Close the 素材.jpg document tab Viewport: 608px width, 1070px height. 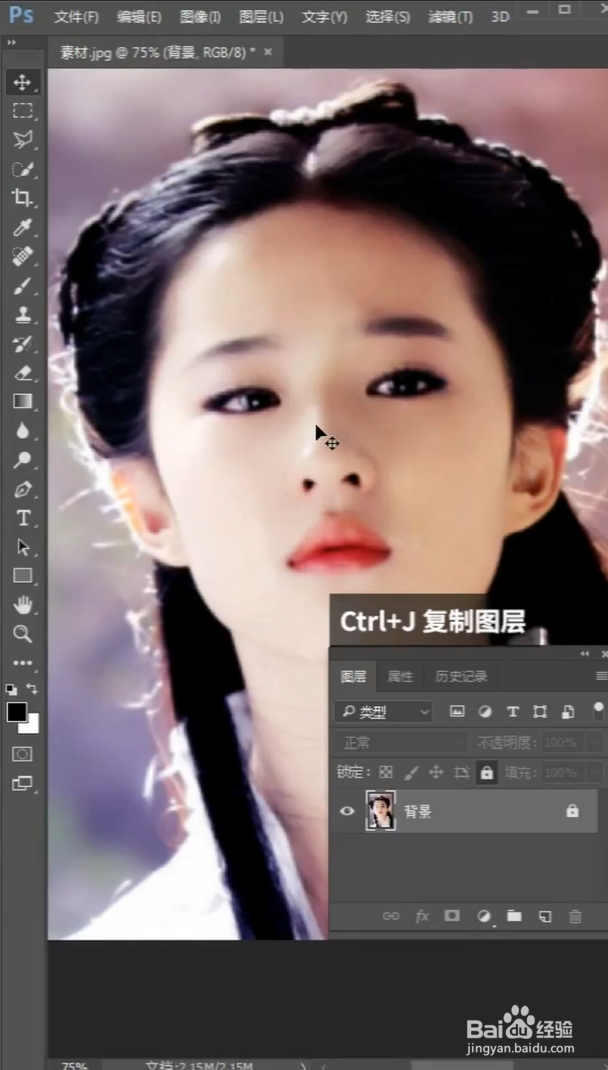[268, 52]
